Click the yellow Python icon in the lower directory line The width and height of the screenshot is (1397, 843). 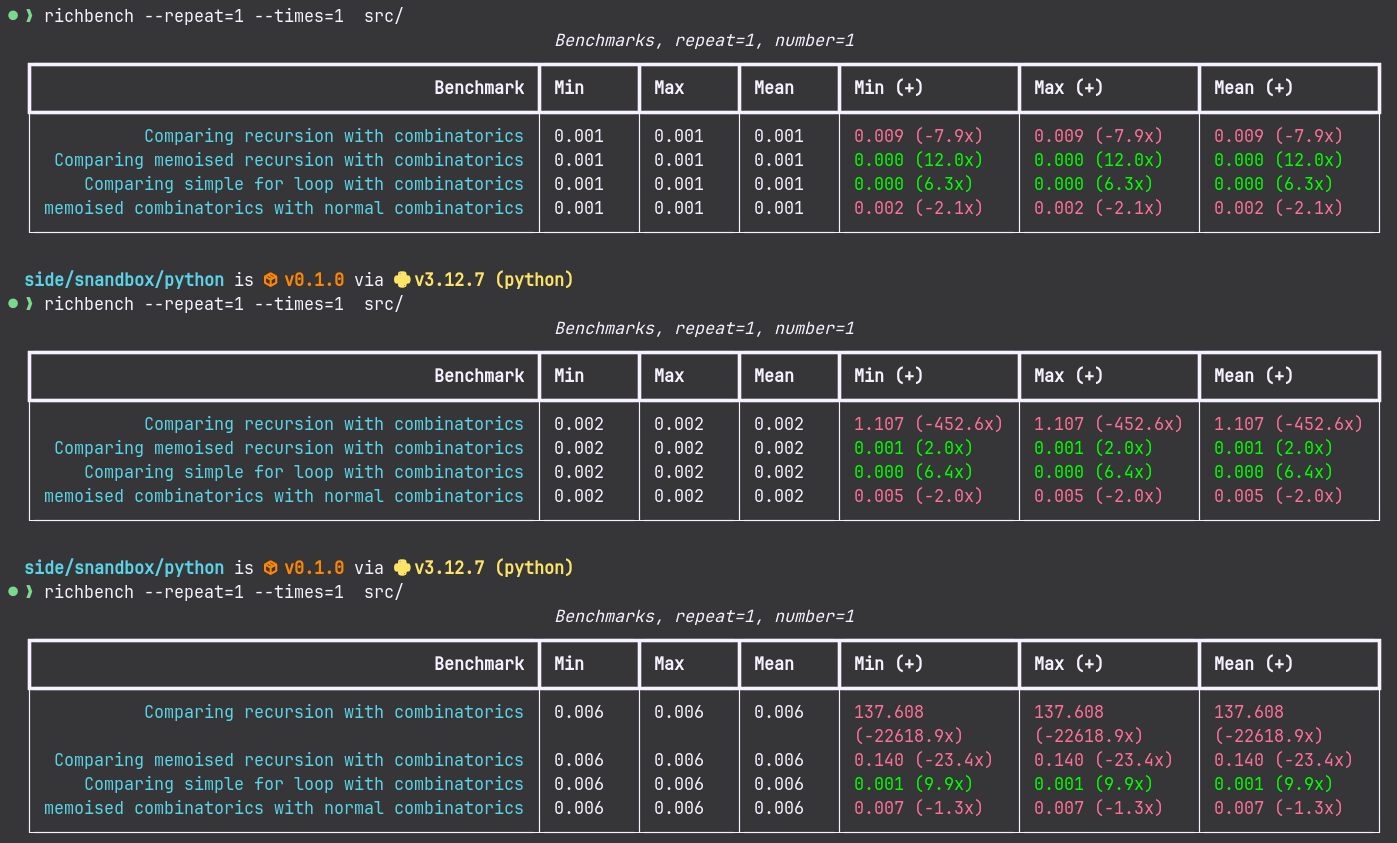[402, 568]
